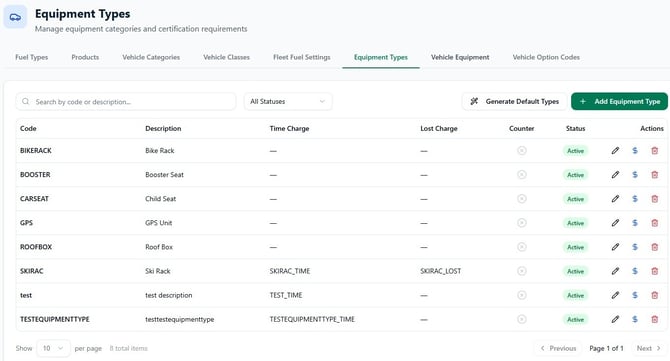Toggle the counter indicator for CARSEAT
670x361 pixels.
pos(522,199)
